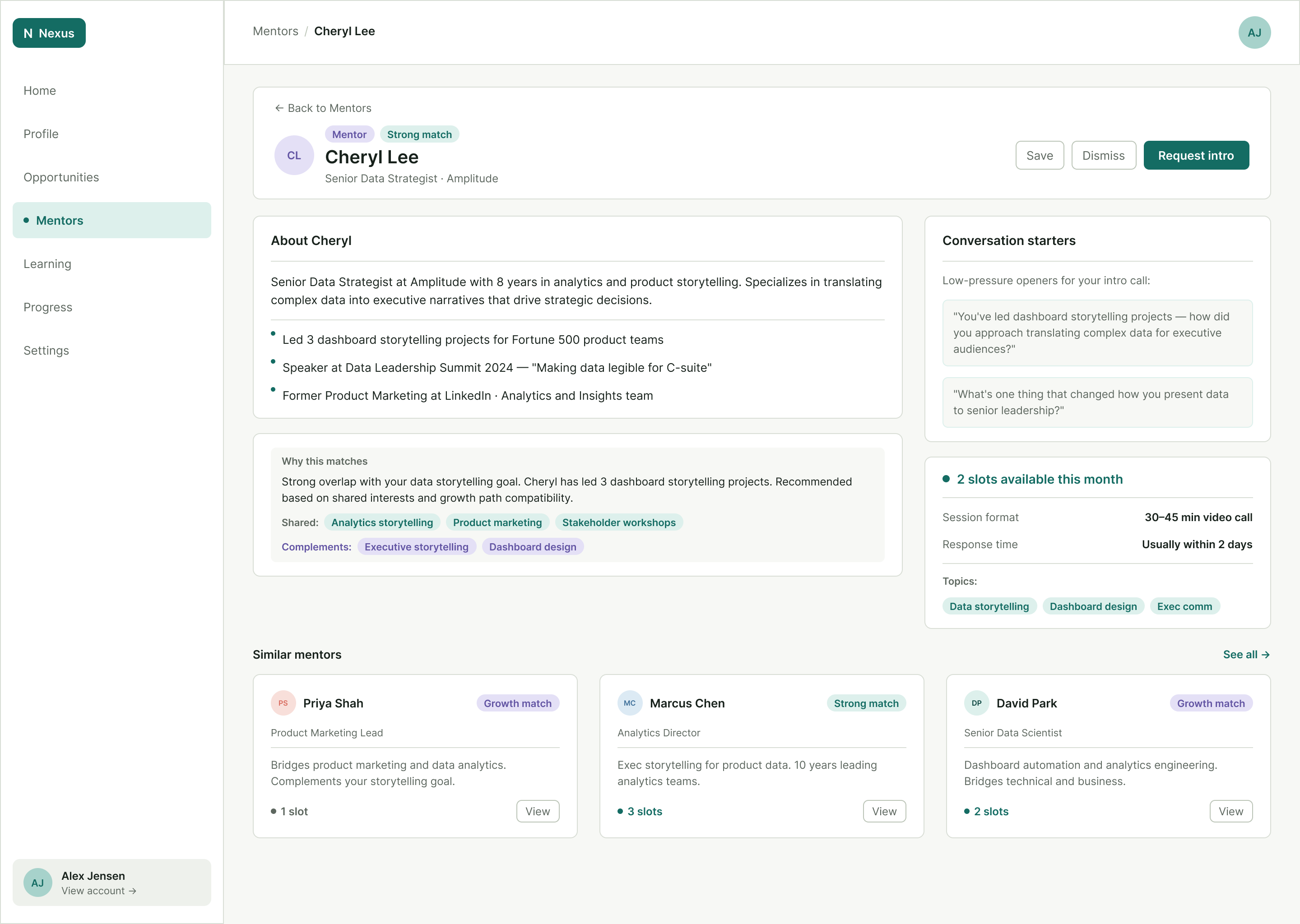Click David Park's '2 slots' indicator
The width and height of the screenshot is (1300, 924).
pos(986,811)
